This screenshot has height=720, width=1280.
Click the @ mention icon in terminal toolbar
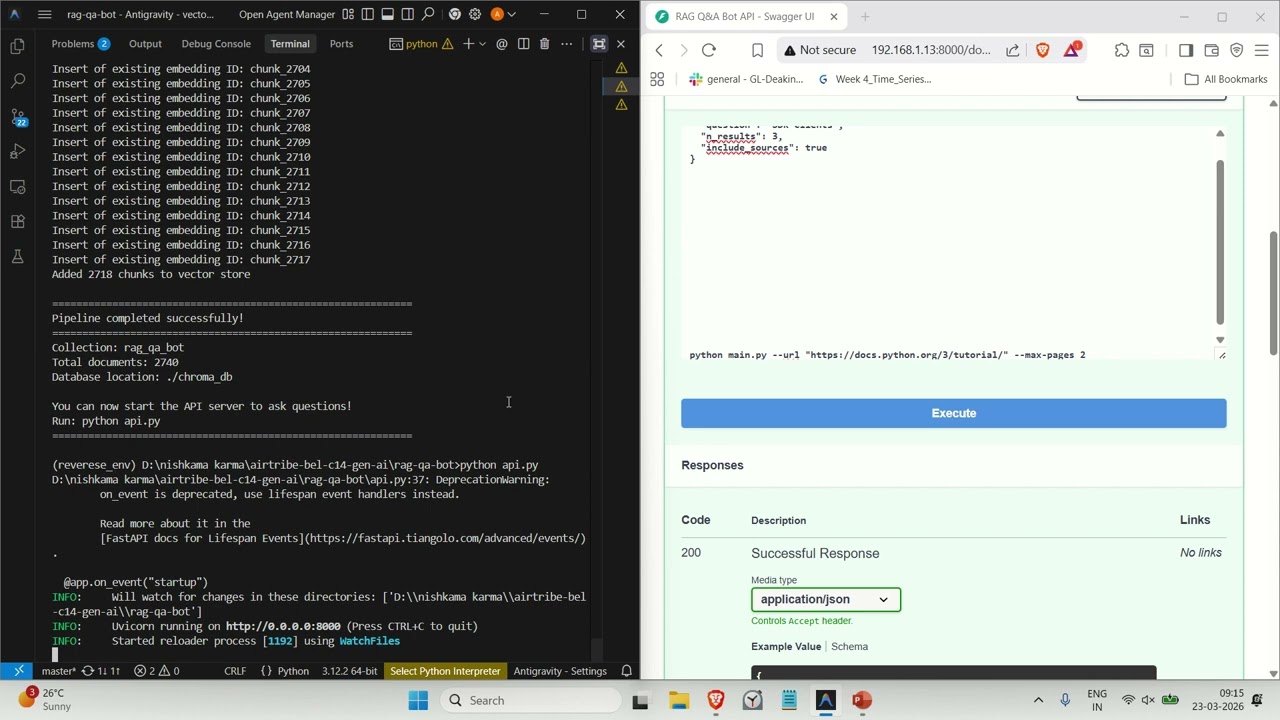502,44
